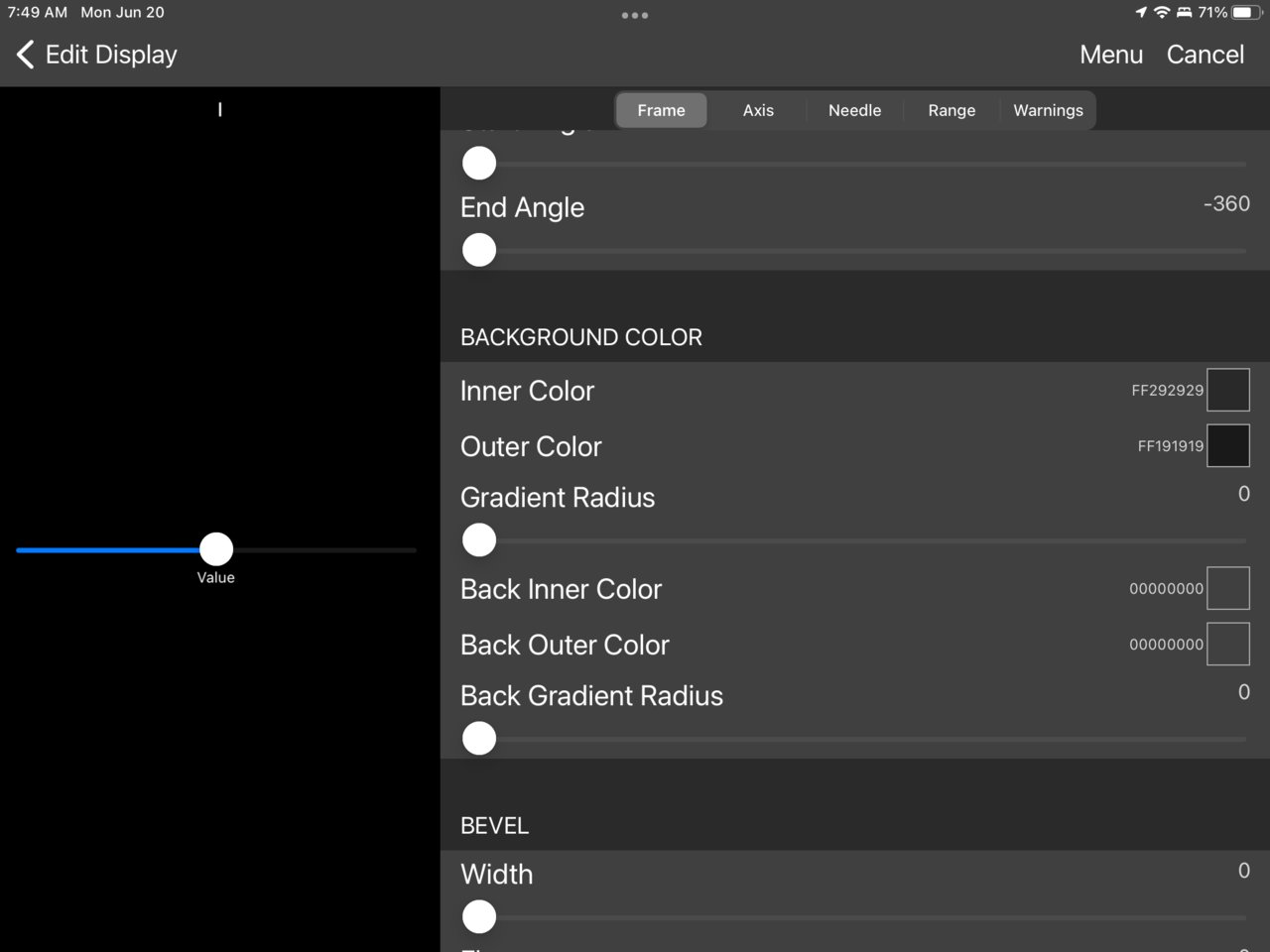The image size is (1270, 952).
Task: Switch to the Frame tab
Action: pyautogui.click(x=661, y=110)
